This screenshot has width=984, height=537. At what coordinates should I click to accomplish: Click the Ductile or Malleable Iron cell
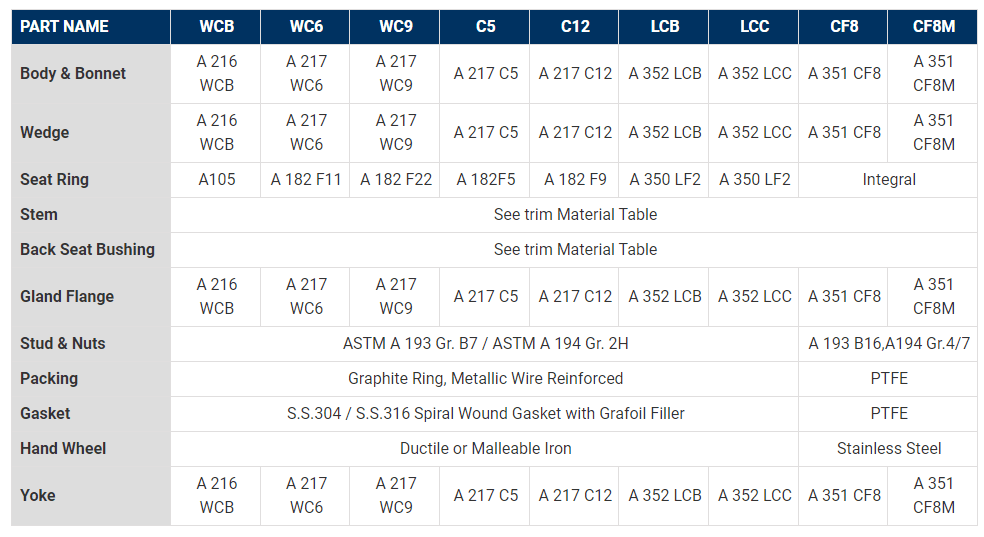coord(485,448)
